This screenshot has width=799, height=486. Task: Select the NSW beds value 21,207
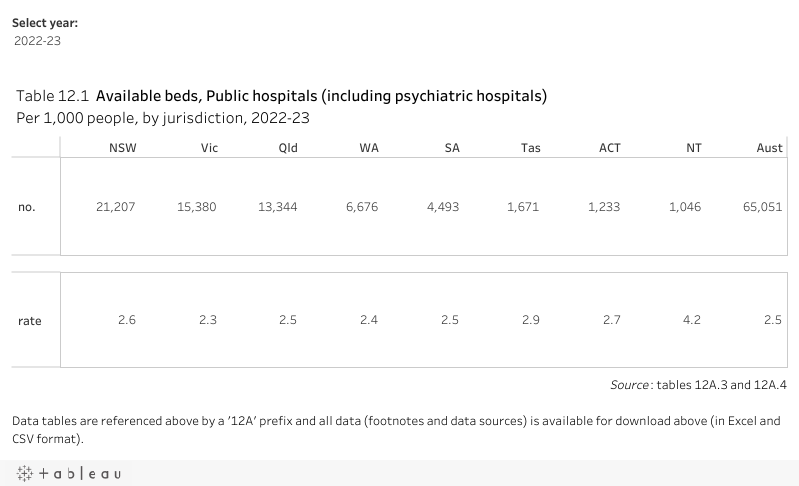click(x=116, y=207)
